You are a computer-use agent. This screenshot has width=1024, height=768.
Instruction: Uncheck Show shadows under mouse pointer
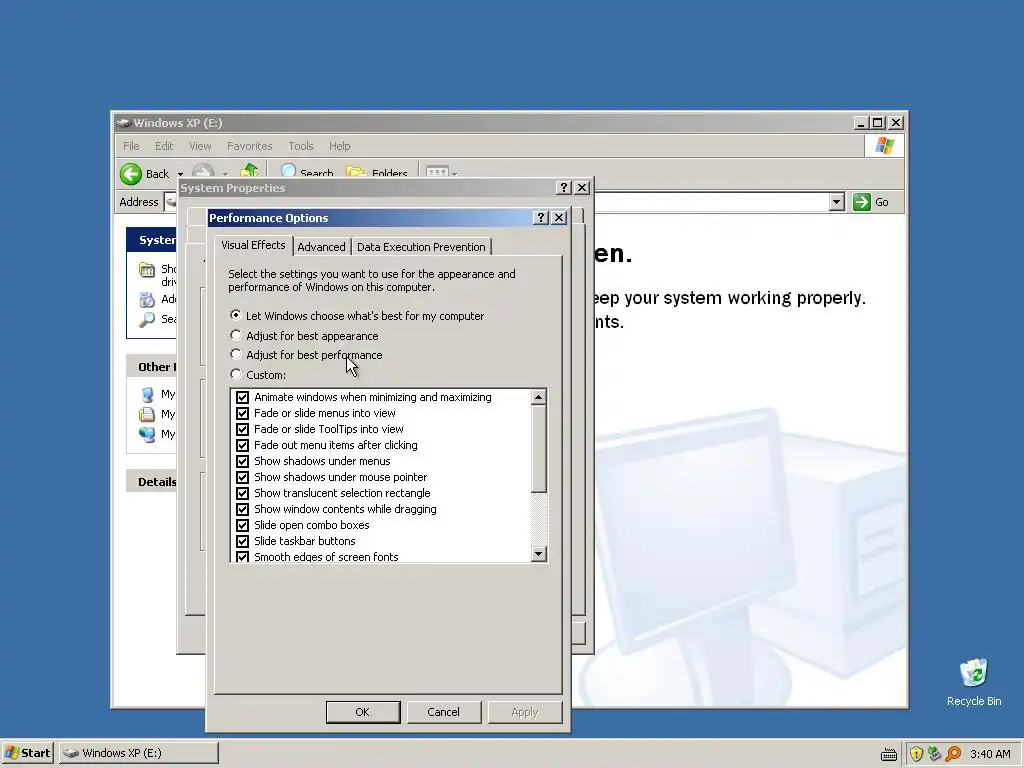pyautogui.click(x=242, y=477)
